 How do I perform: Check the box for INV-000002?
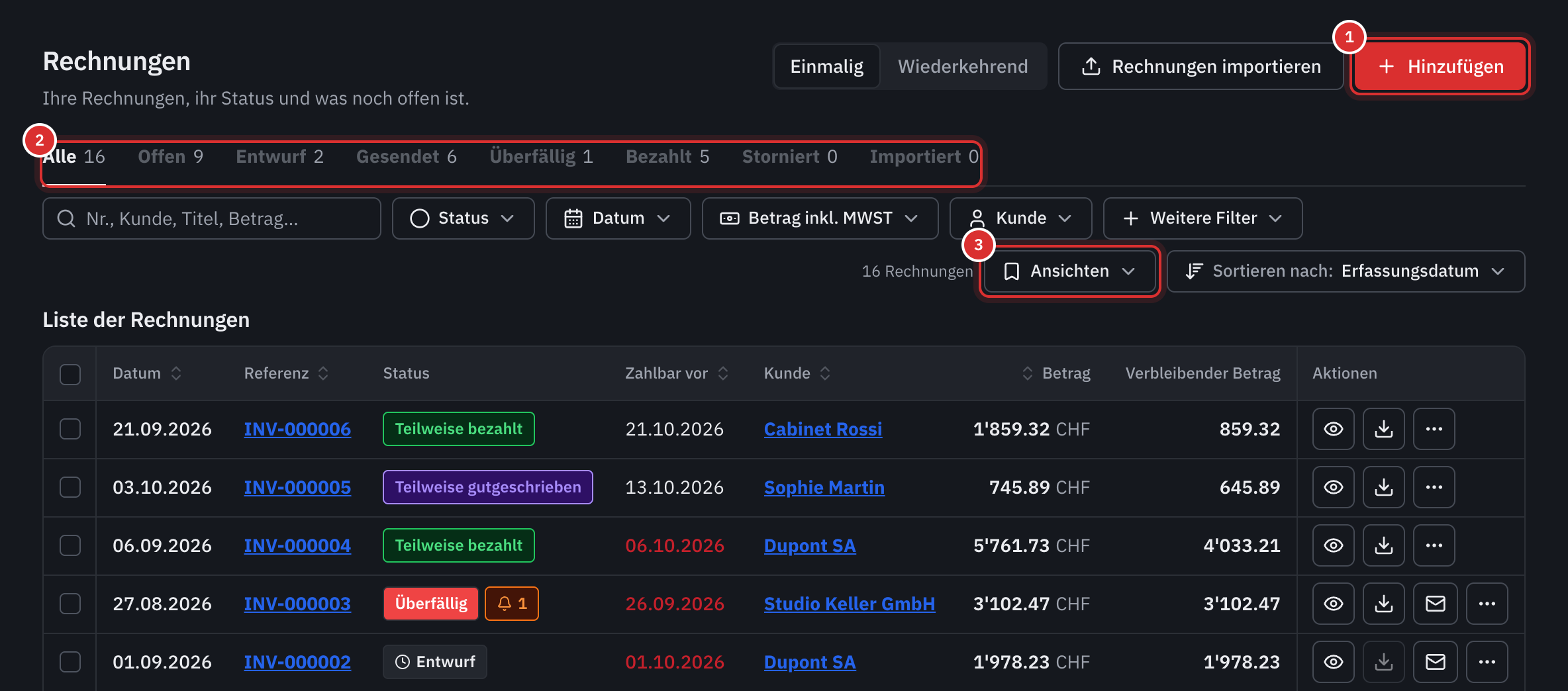tap(70, 662)
